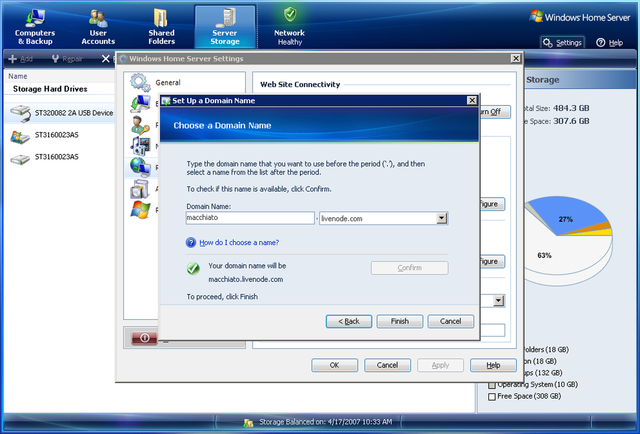Select the Server Storage tab
640x434 pixels.
225,27
